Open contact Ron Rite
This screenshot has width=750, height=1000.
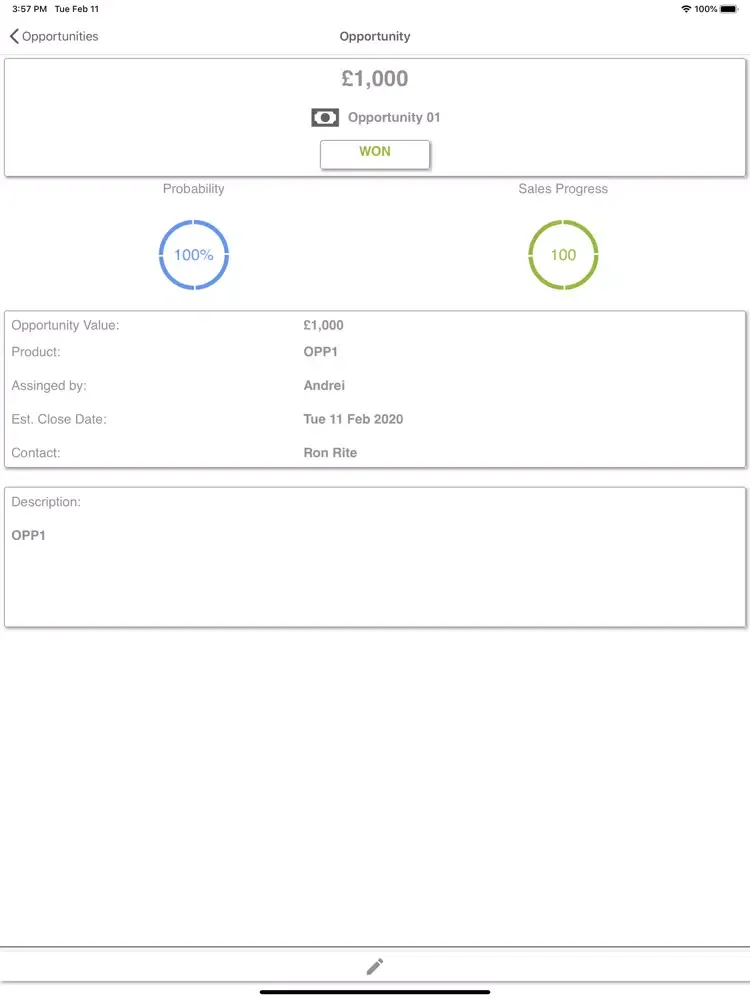click(x=330, y=453)
